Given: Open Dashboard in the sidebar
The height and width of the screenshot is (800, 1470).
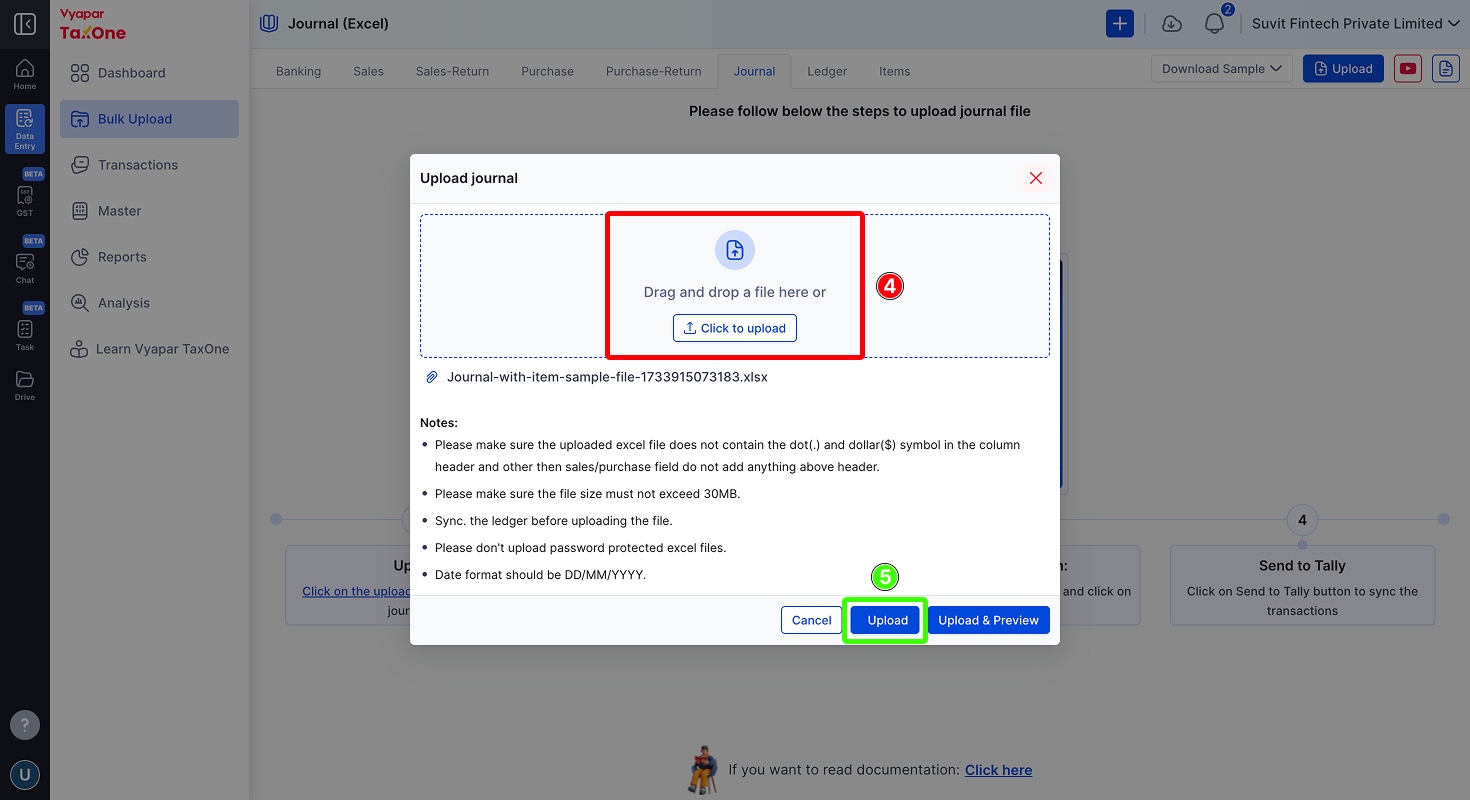Looking at the screenshot, I should tap(149, 73).
